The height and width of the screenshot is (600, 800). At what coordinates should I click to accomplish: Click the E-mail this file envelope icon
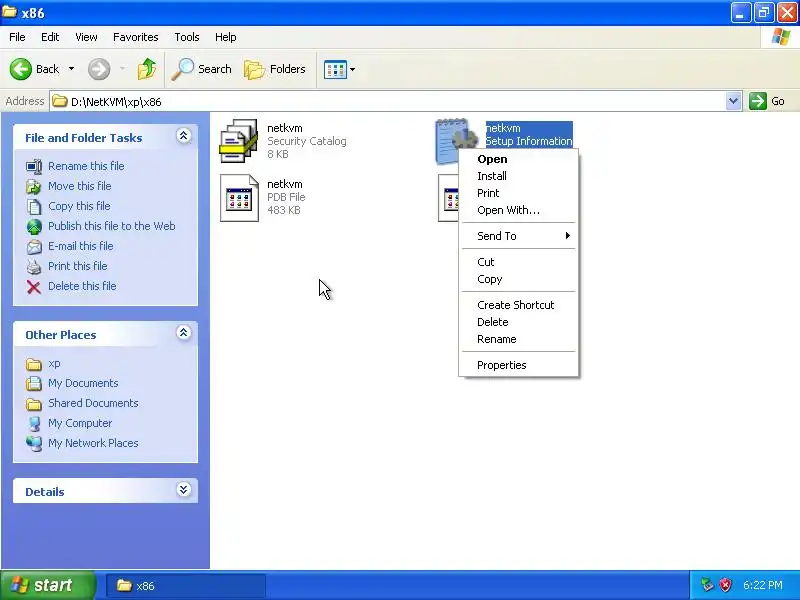click(x=34, y=246)
